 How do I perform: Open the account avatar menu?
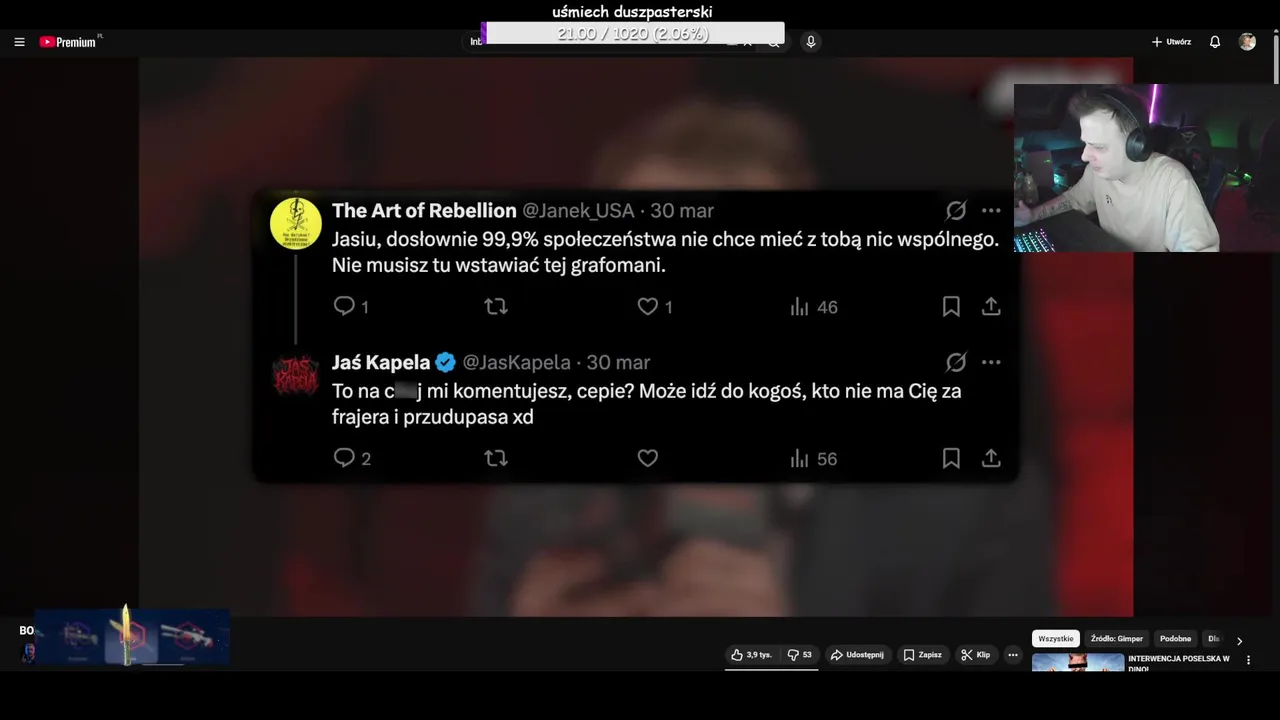tap(1247, 42)
